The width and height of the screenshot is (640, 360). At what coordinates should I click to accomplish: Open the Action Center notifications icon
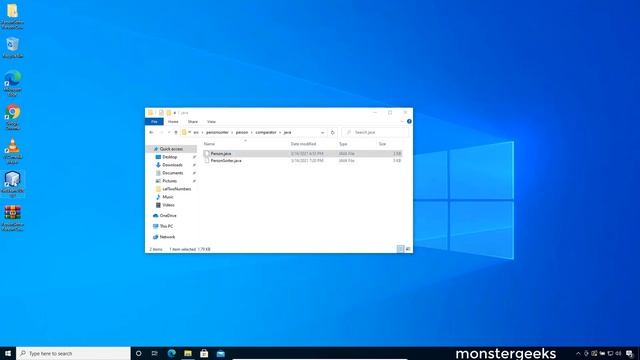pyautogui.click(x=629, y=353)
